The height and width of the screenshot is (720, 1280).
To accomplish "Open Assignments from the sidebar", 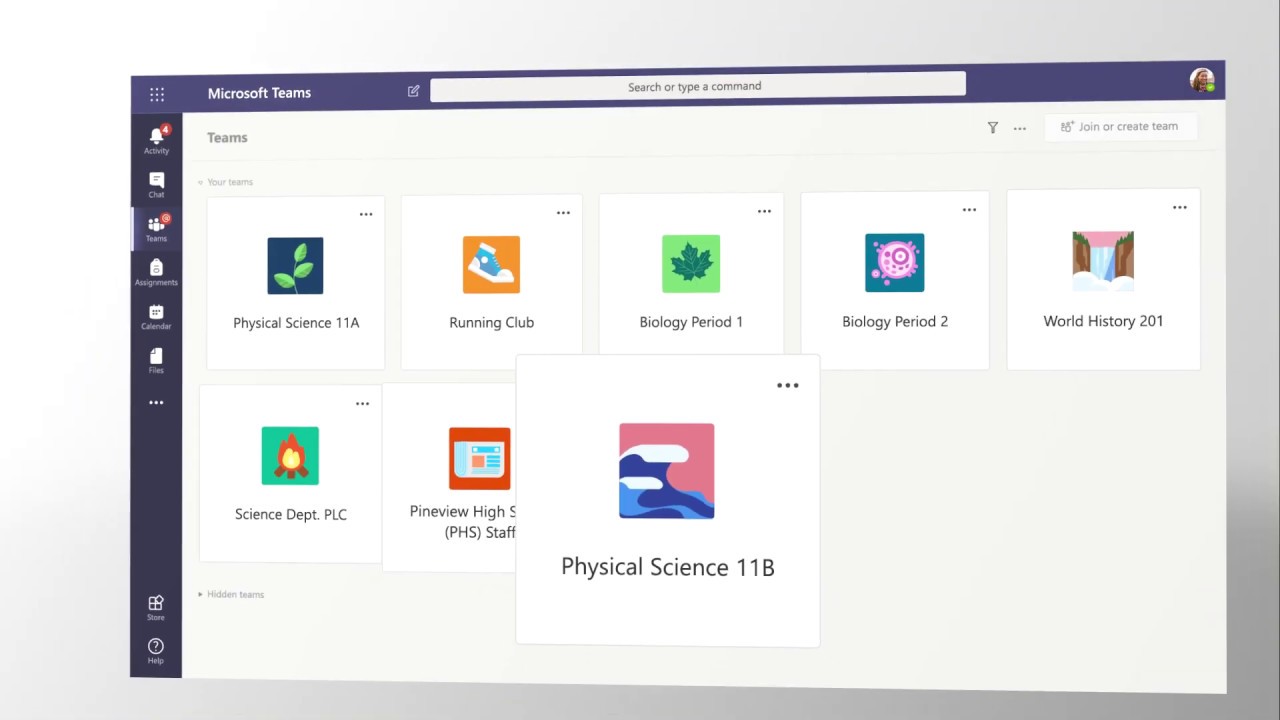I will [x=156, y=272].
